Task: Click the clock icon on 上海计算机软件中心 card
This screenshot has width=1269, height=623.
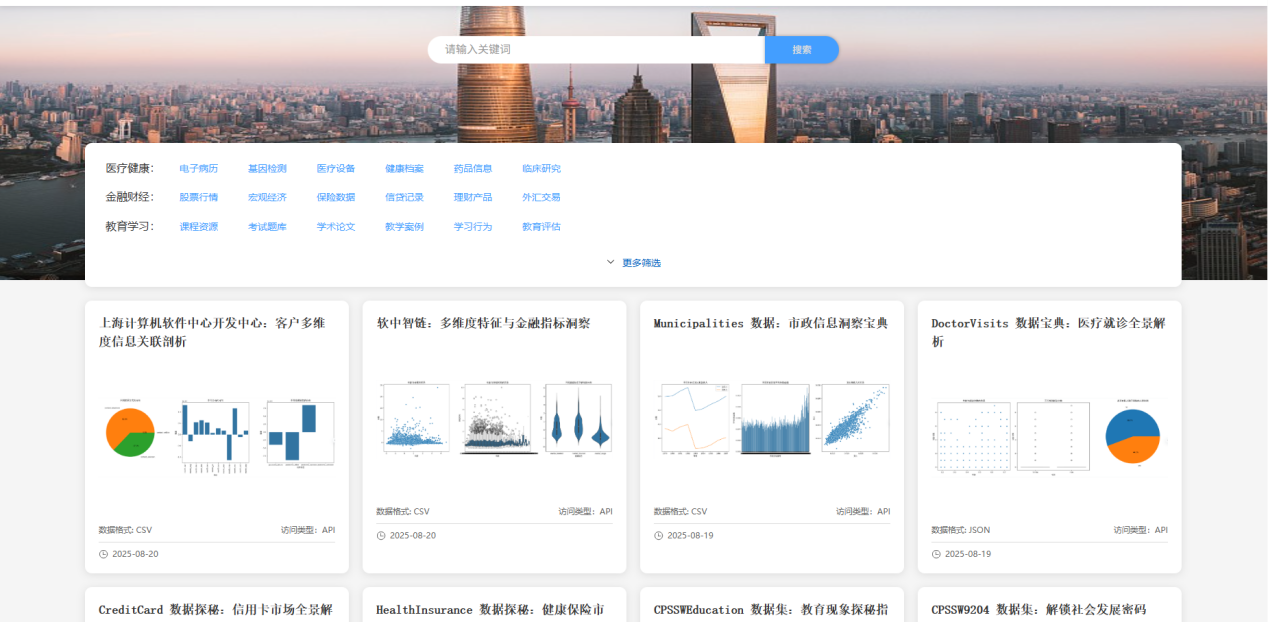Action: pos(104,554)
